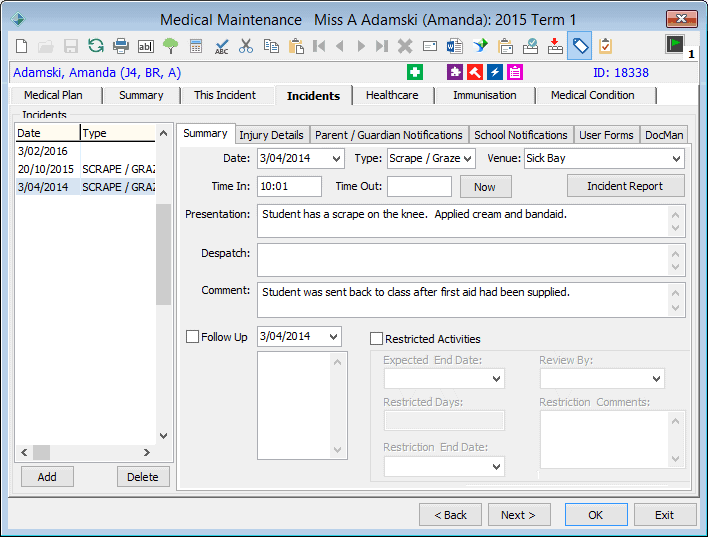708x537 pixels.
Task: Open the Parent / Guardian Notifications tab
Action: 389,135
